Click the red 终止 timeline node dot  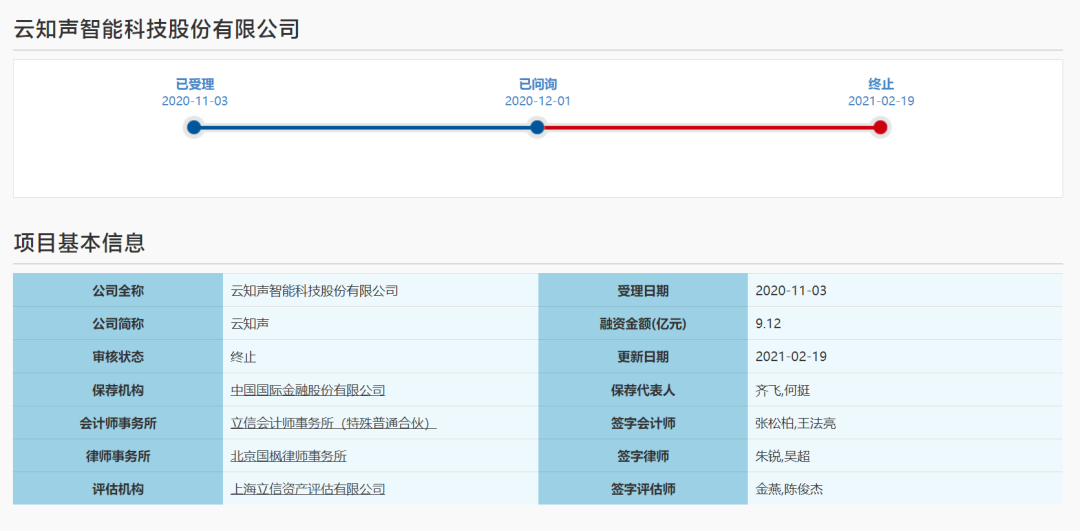pyautogui.click(x=880, y=127)
